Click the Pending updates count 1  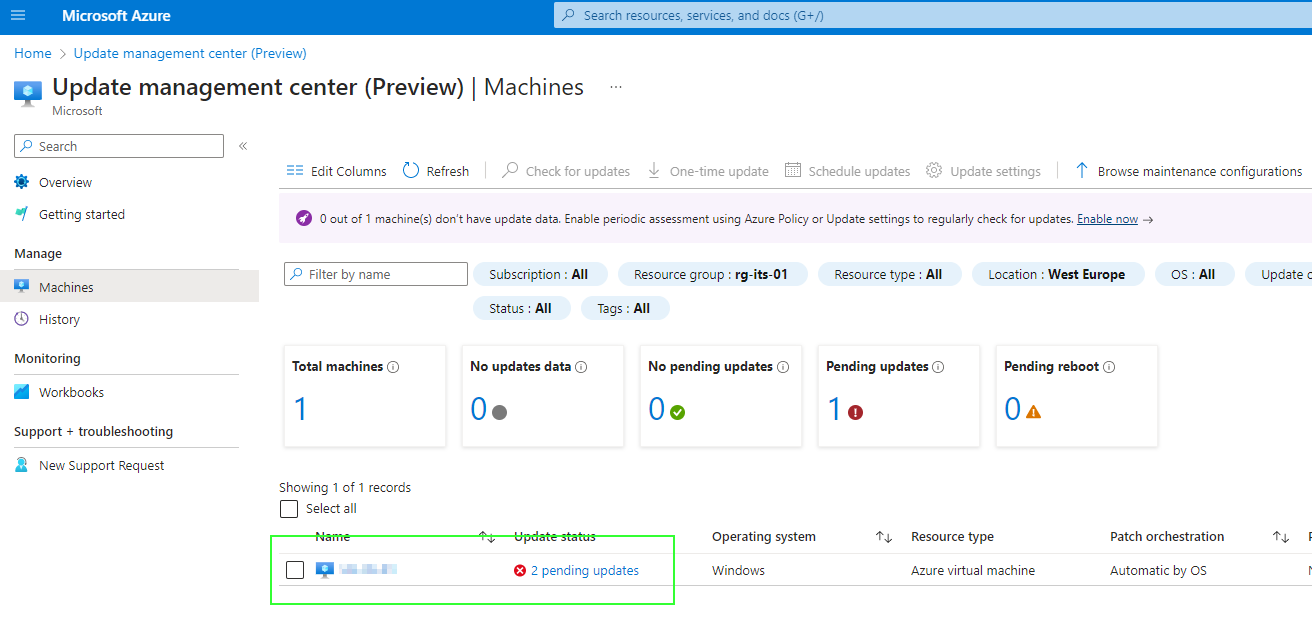click(x=835, y=408)
